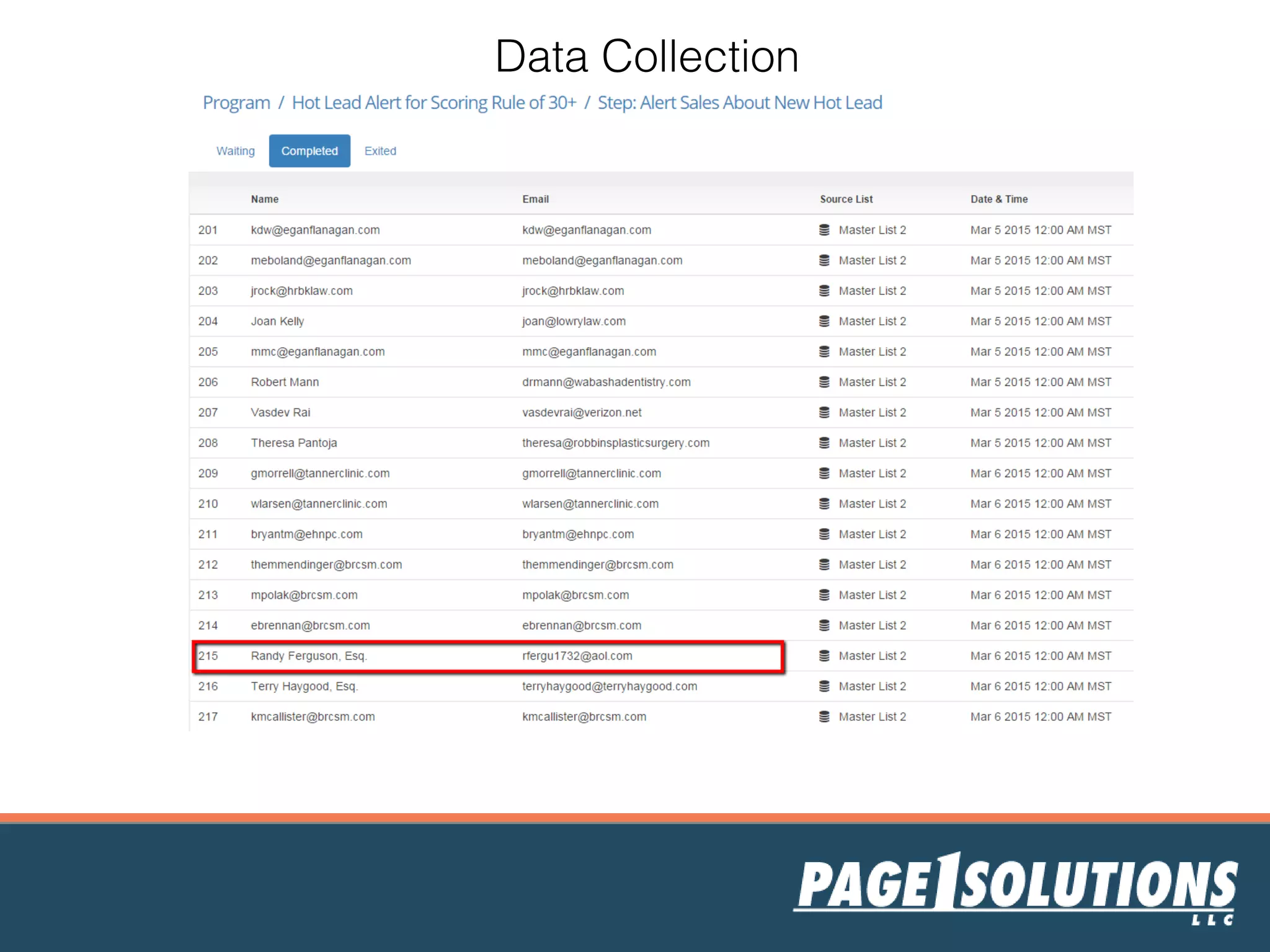The height and width of the screenshot is (952, 1270).
Task: Click the source icon in row 205
Action: pos(824,351)
